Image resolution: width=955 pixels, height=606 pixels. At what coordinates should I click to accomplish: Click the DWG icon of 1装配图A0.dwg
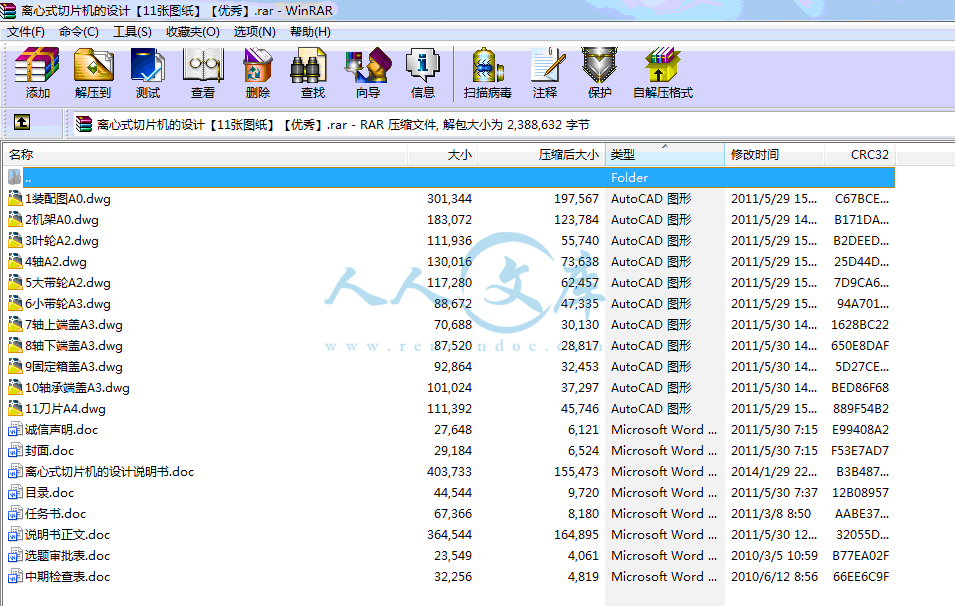15,199
